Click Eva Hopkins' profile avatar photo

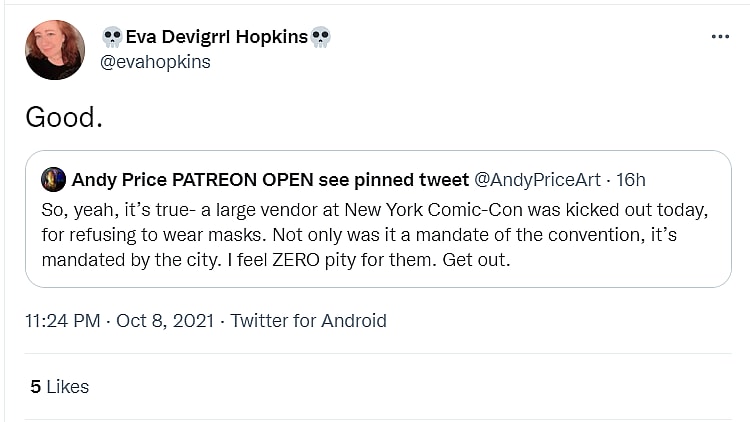click(55, 49)
